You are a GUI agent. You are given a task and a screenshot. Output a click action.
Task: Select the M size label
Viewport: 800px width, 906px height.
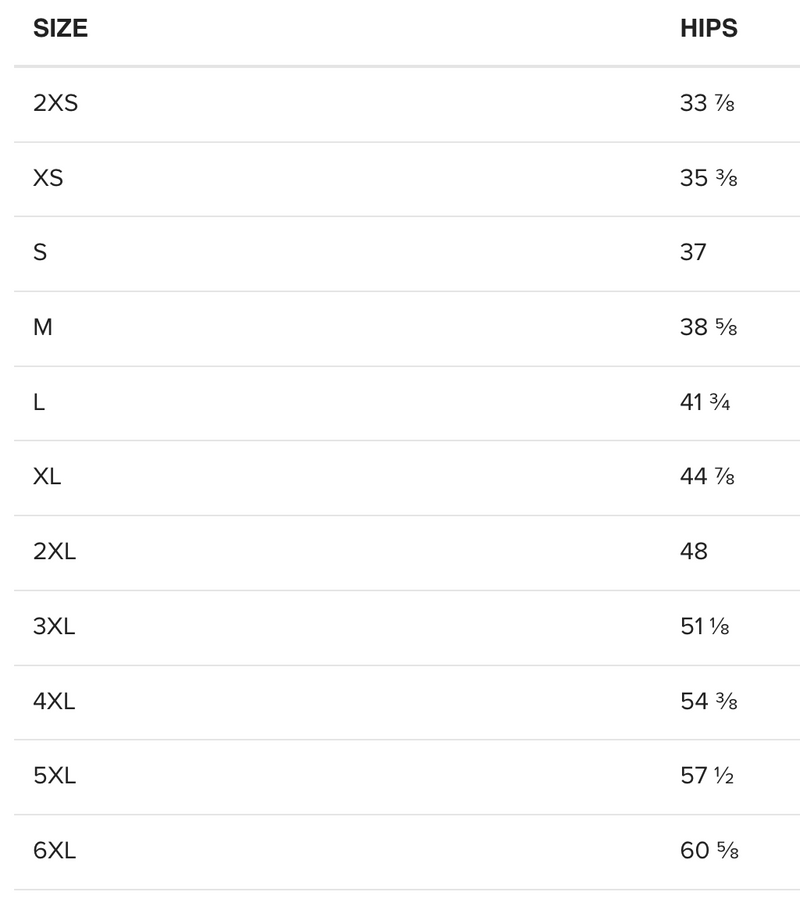pos(42,327)
